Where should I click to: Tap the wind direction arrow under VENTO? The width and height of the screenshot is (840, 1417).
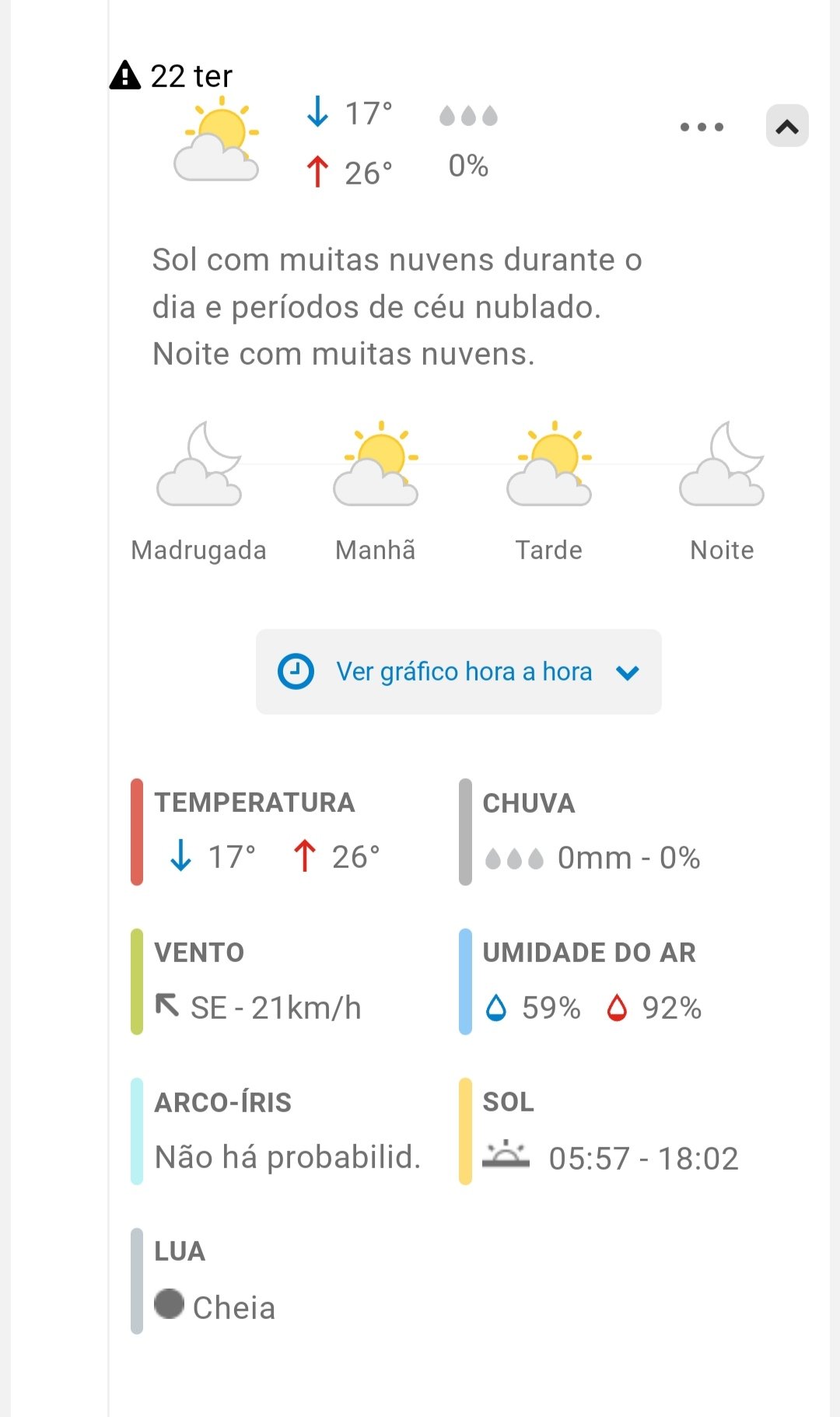tap(167, 1005)
